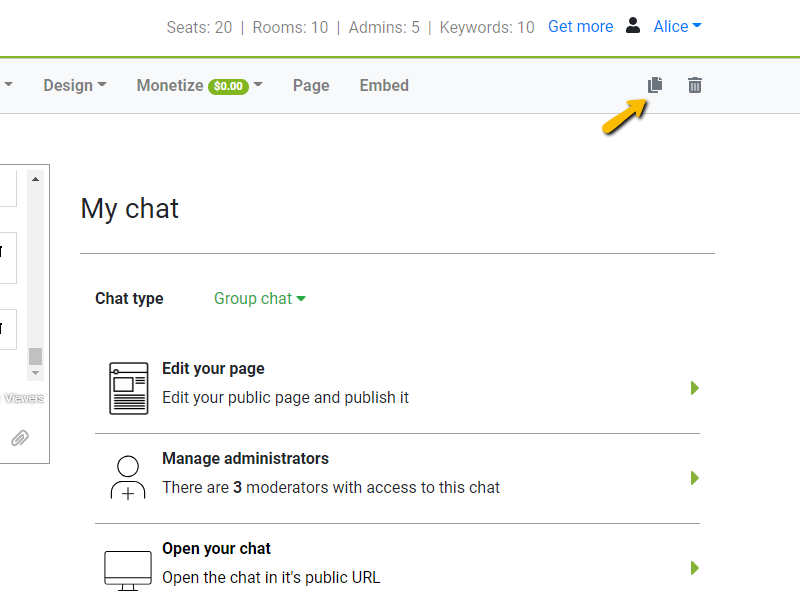Viewport: 800px width, 600px height.
Task: Change chat type via Group chat dropdown
Action: [259, 298]
